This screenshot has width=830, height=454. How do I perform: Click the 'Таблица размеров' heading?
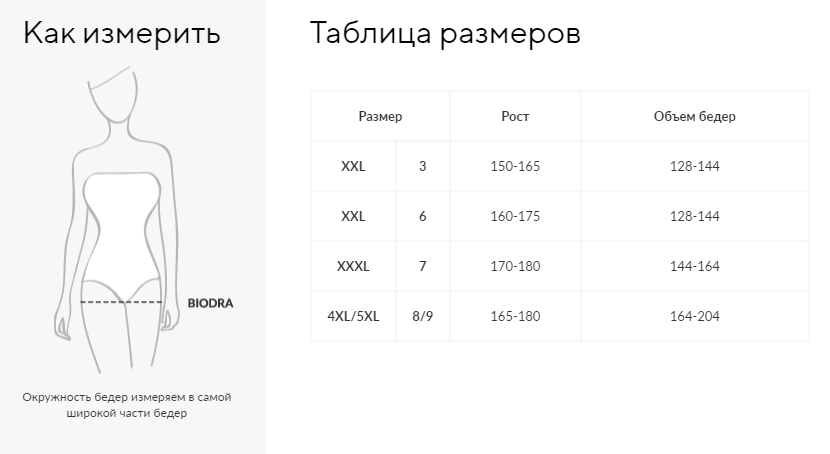(445, 33)
